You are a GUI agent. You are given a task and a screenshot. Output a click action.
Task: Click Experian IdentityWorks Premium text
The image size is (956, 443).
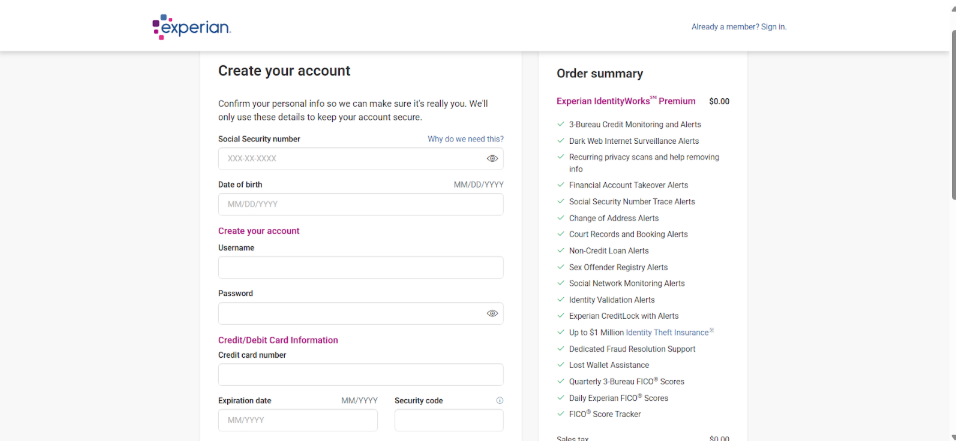[x=626, y=101]
